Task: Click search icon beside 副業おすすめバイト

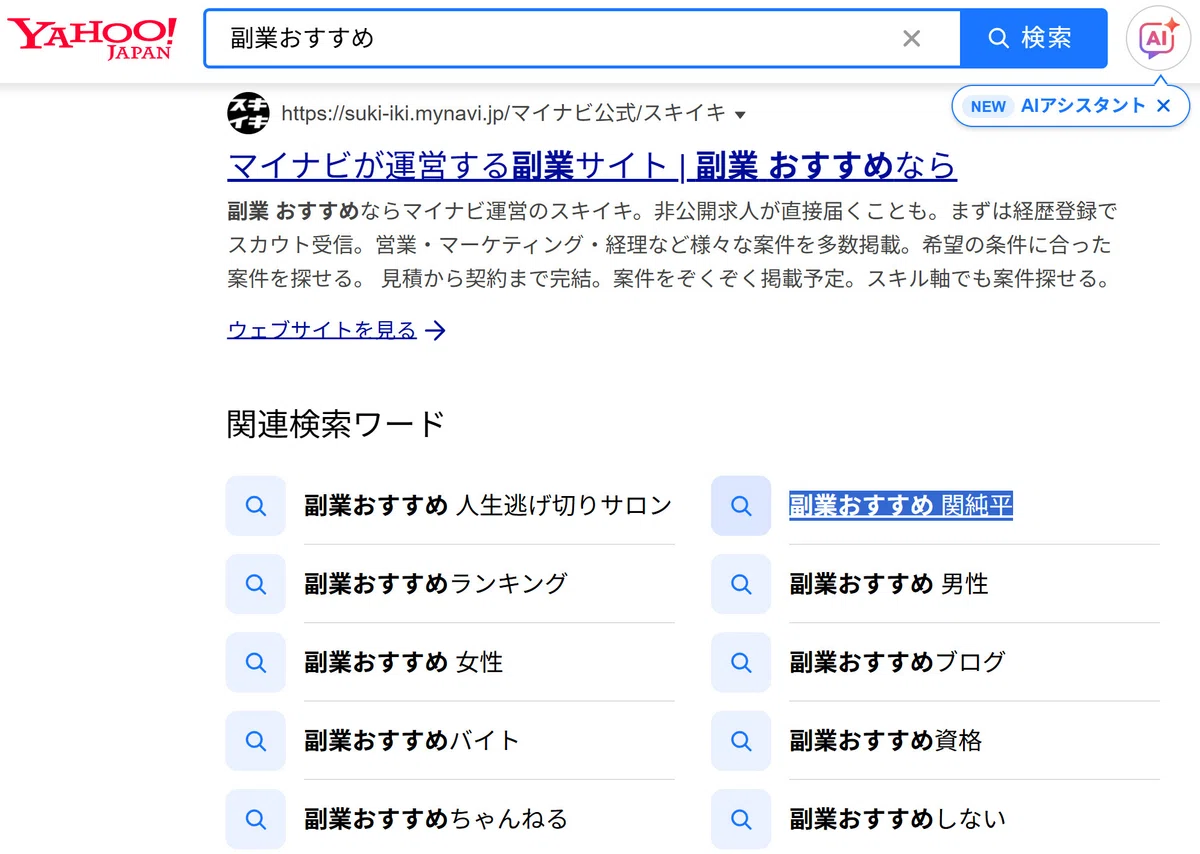Action: (x=256, y=741)
